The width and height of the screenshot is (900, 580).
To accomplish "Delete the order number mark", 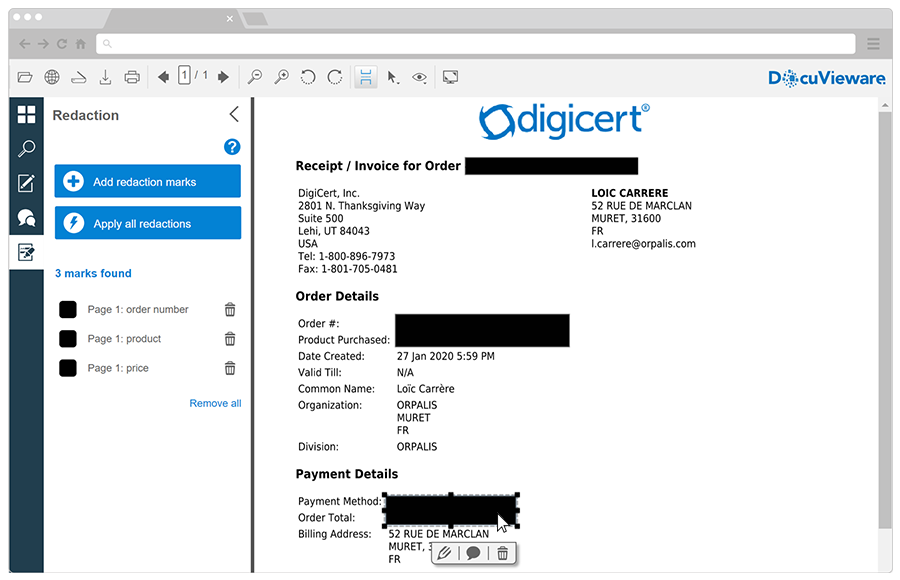I will (230, 310).
